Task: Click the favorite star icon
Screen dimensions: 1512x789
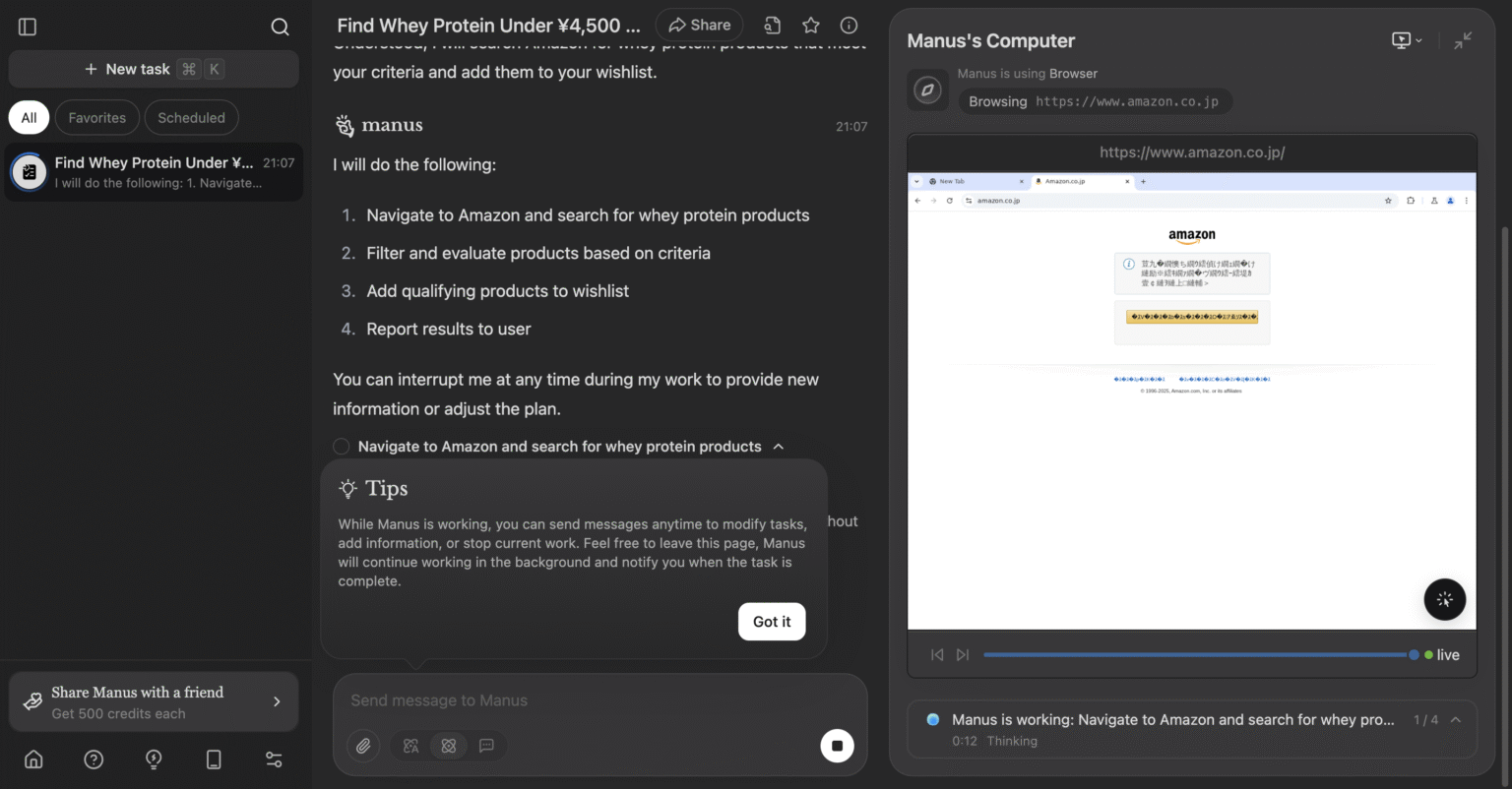Action: [x=810, y=26]
